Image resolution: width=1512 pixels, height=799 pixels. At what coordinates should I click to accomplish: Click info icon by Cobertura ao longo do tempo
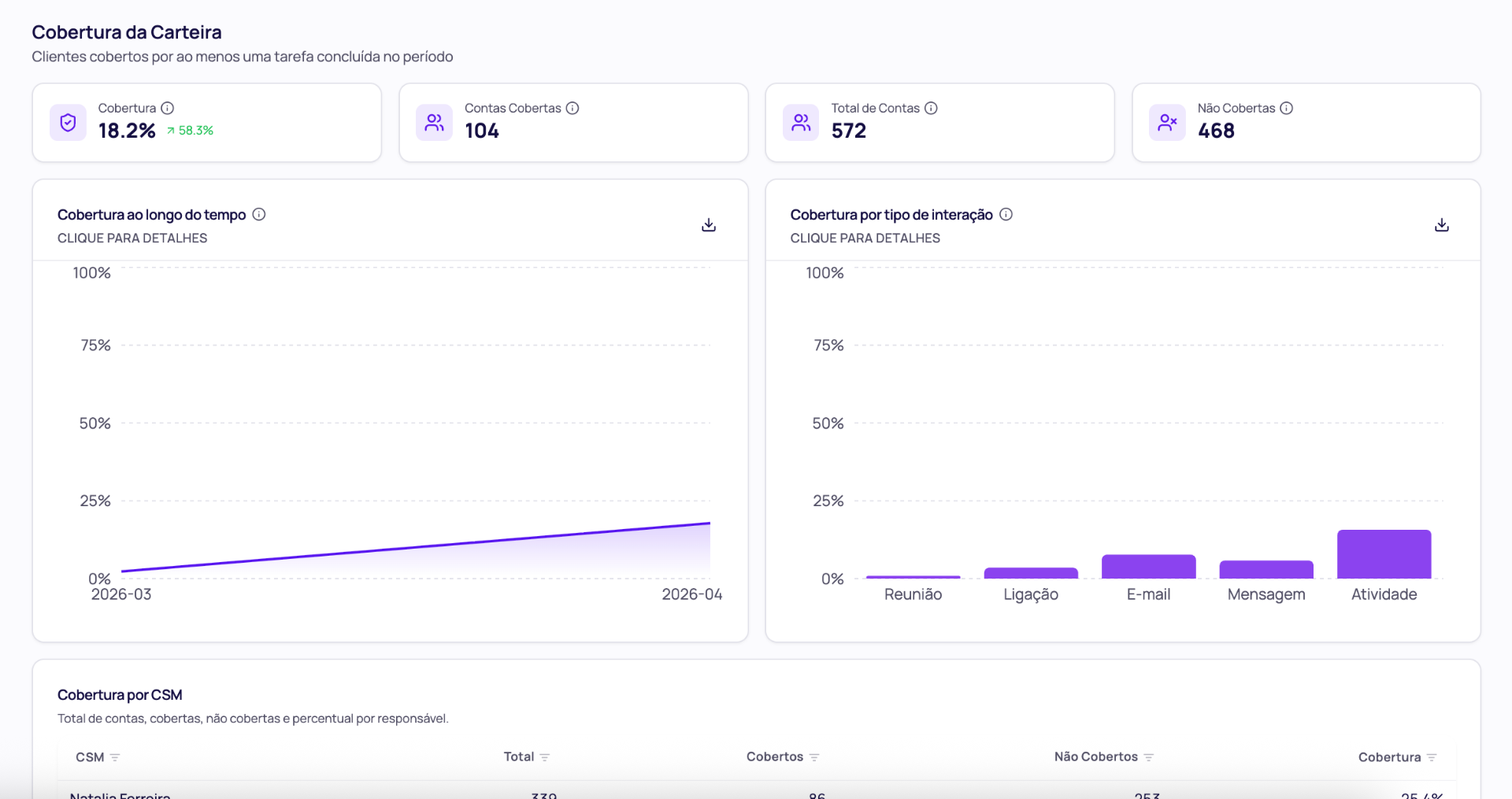coord(259,214)
